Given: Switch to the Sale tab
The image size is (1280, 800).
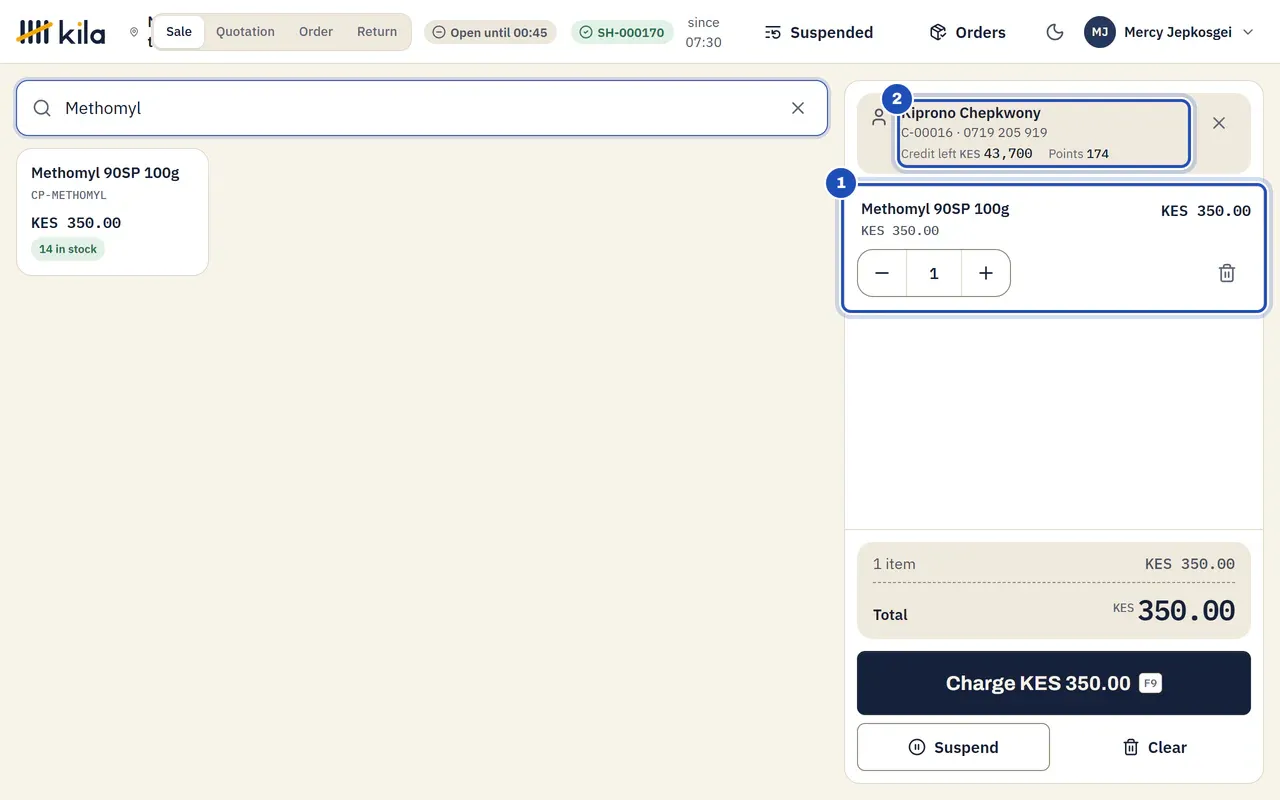Looking at the screenshot, I should (x=179, y=32).
